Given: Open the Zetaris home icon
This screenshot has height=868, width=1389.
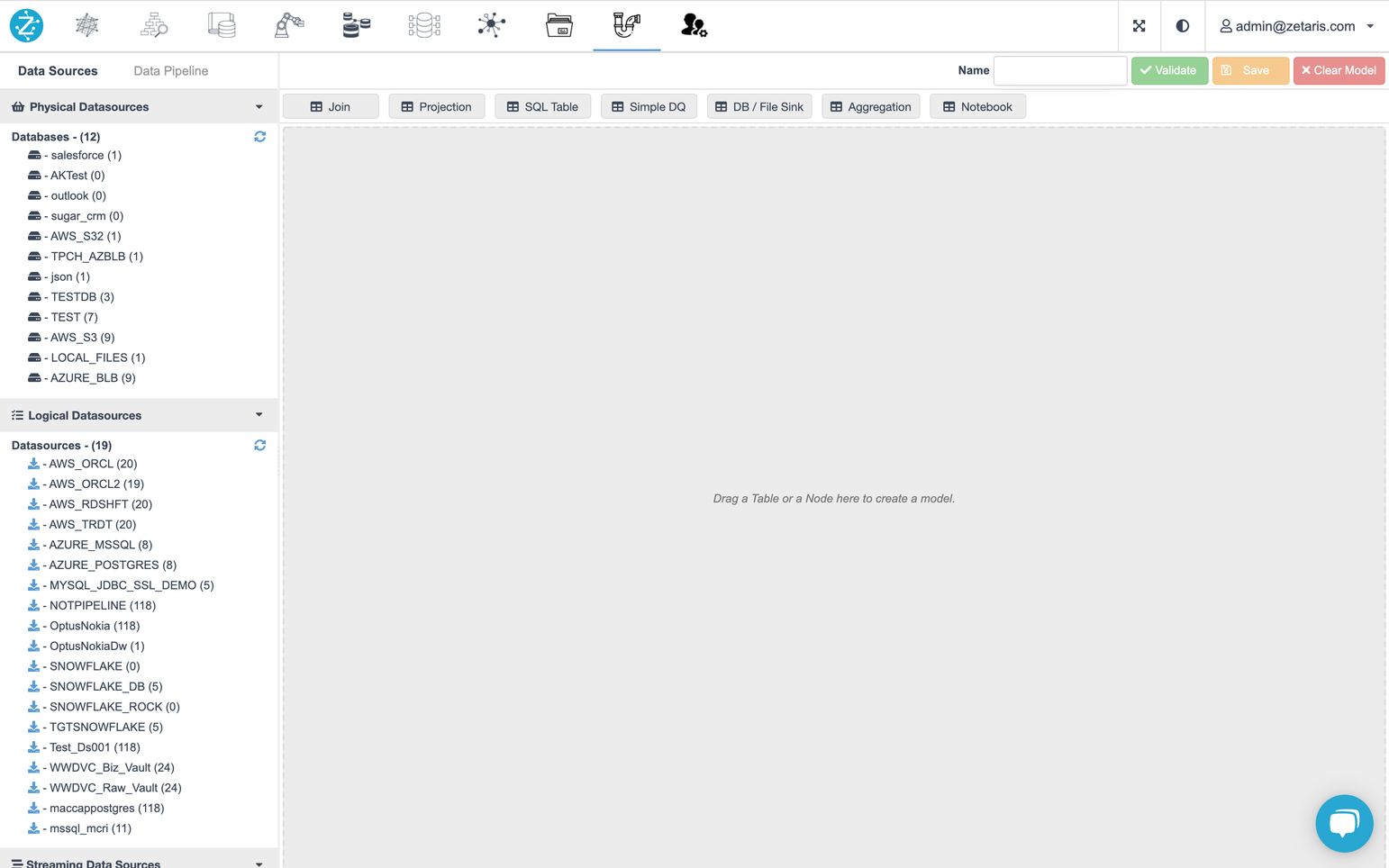Looking at the screenshot, I should tap(26, 25).
